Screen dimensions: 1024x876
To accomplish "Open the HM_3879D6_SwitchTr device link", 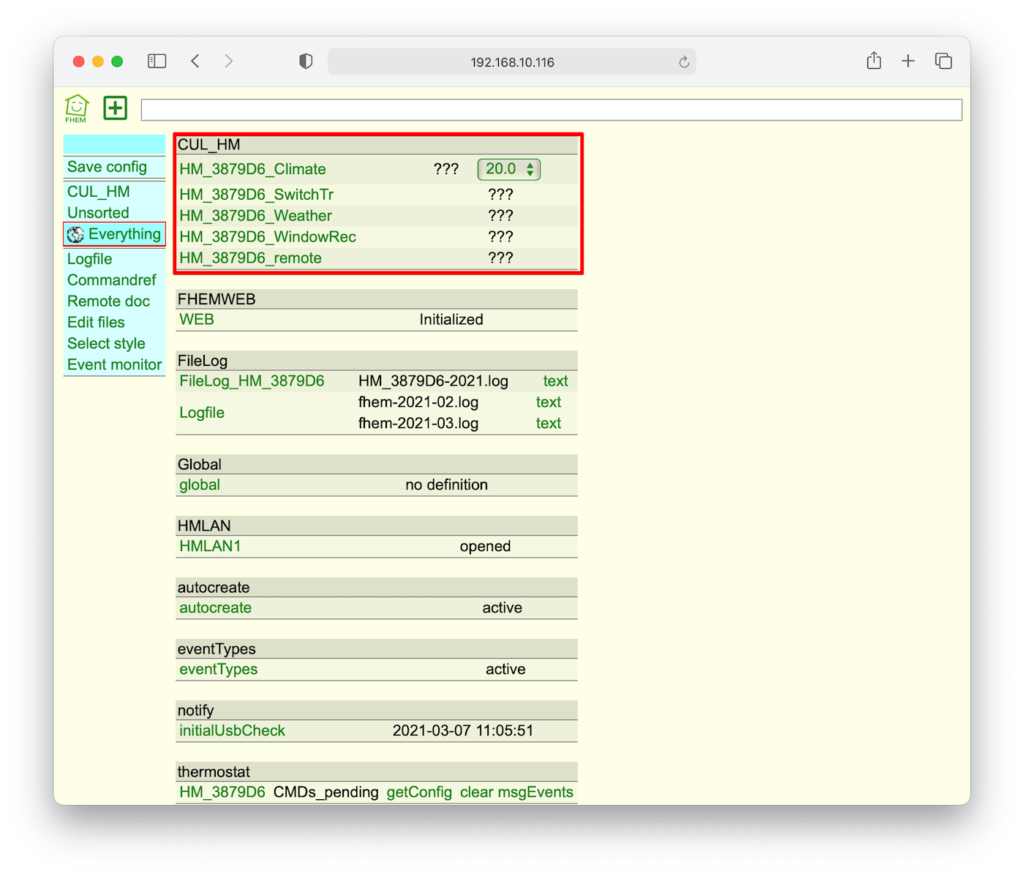I will point(257,195).
